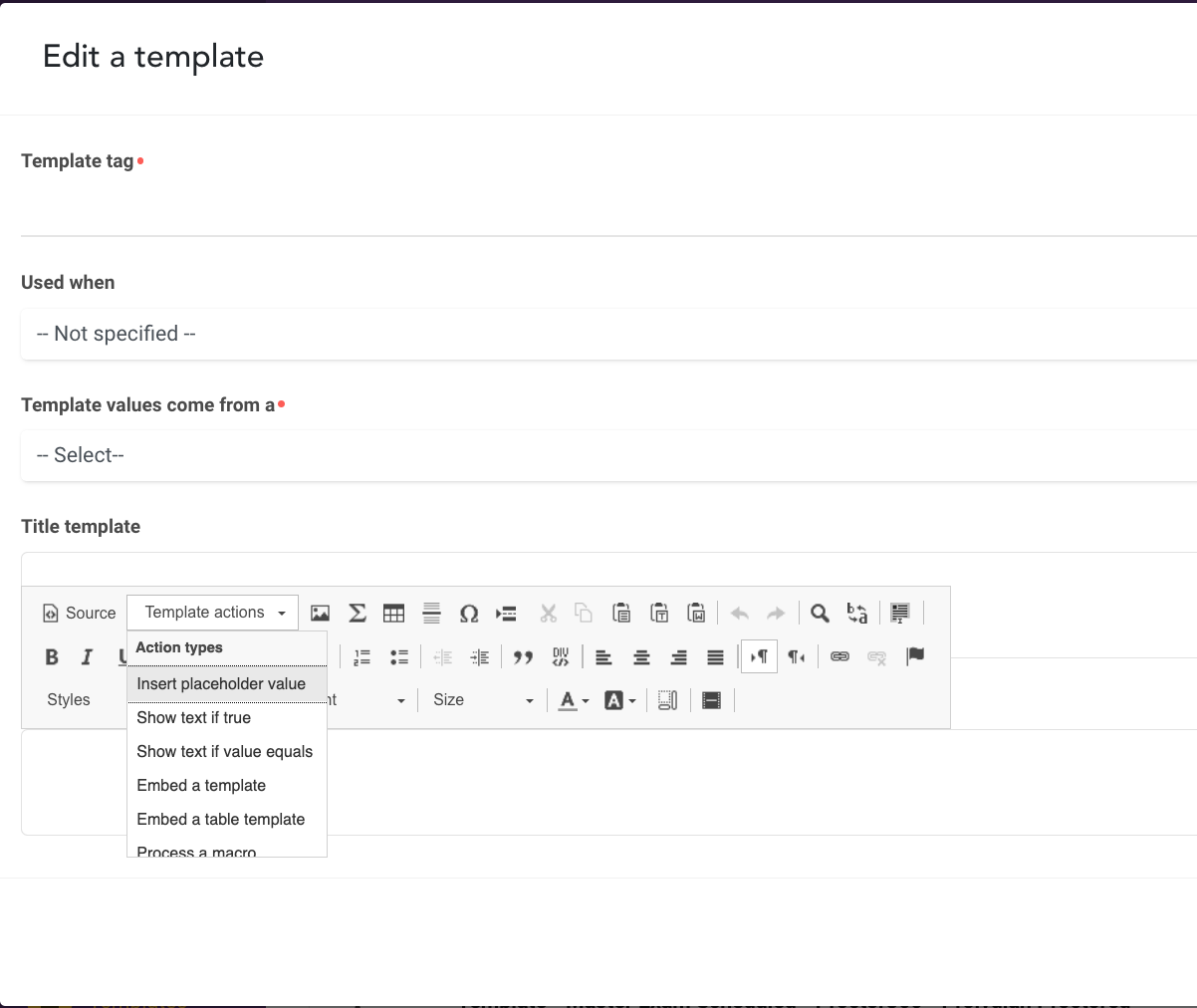Open the text color picker
The image size is (1197, 1008).
[573, 700]
